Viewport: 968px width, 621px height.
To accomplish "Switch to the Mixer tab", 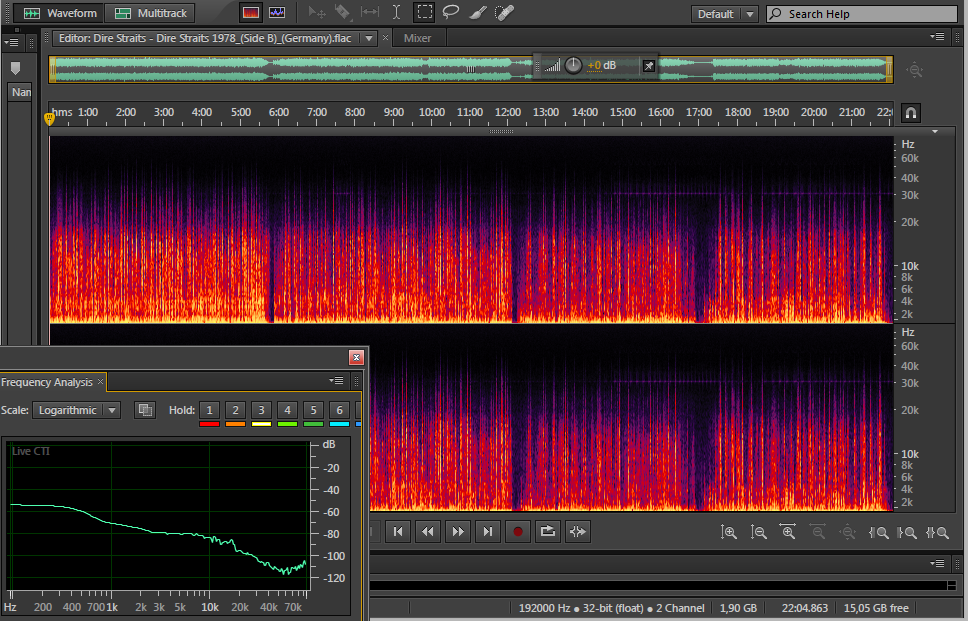I will (417, 38).
